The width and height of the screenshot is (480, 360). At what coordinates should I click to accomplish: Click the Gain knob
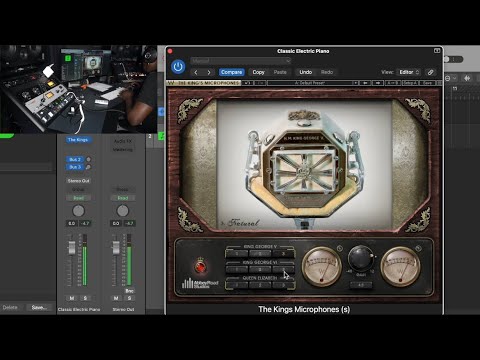click(361, 259)
